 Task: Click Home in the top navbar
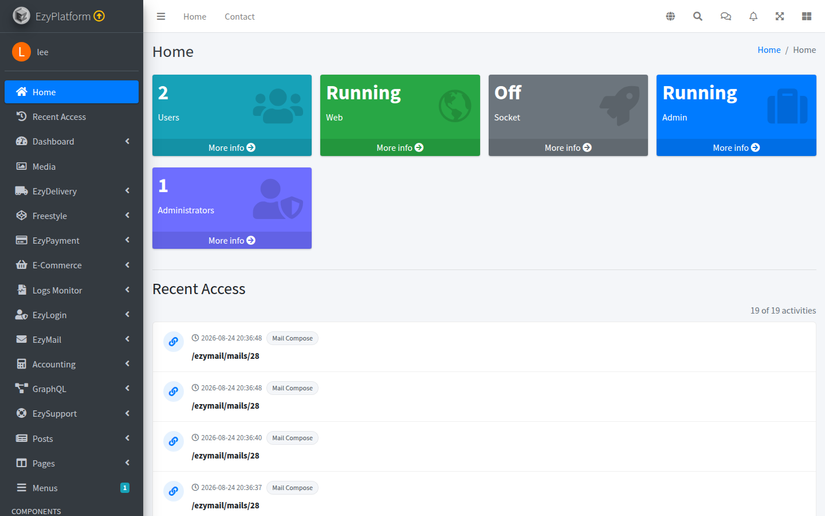pos(195,17)
